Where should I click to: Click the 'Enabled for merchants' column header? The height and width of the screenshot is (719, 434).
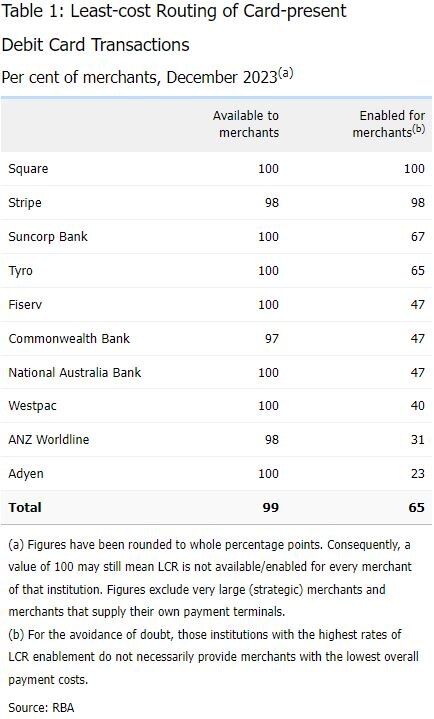tap(389, 124)
